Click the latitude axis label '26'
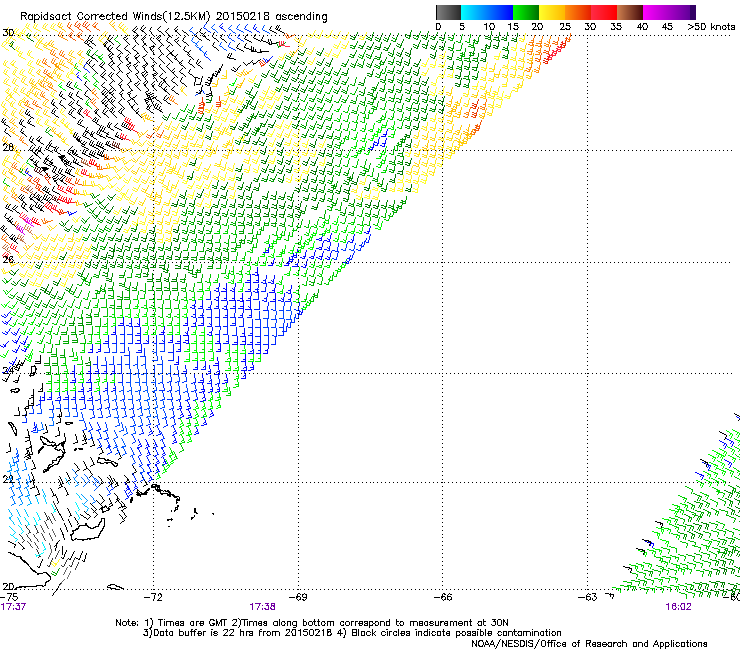 pyautogui.click(x=8, y=259)
